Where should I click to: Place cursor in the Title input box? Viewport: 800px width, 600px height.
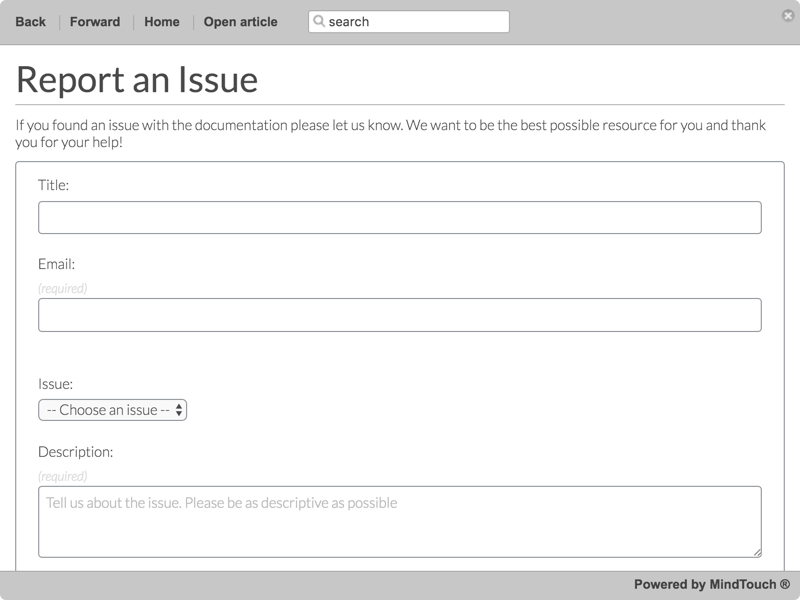(x=400, y=216)
